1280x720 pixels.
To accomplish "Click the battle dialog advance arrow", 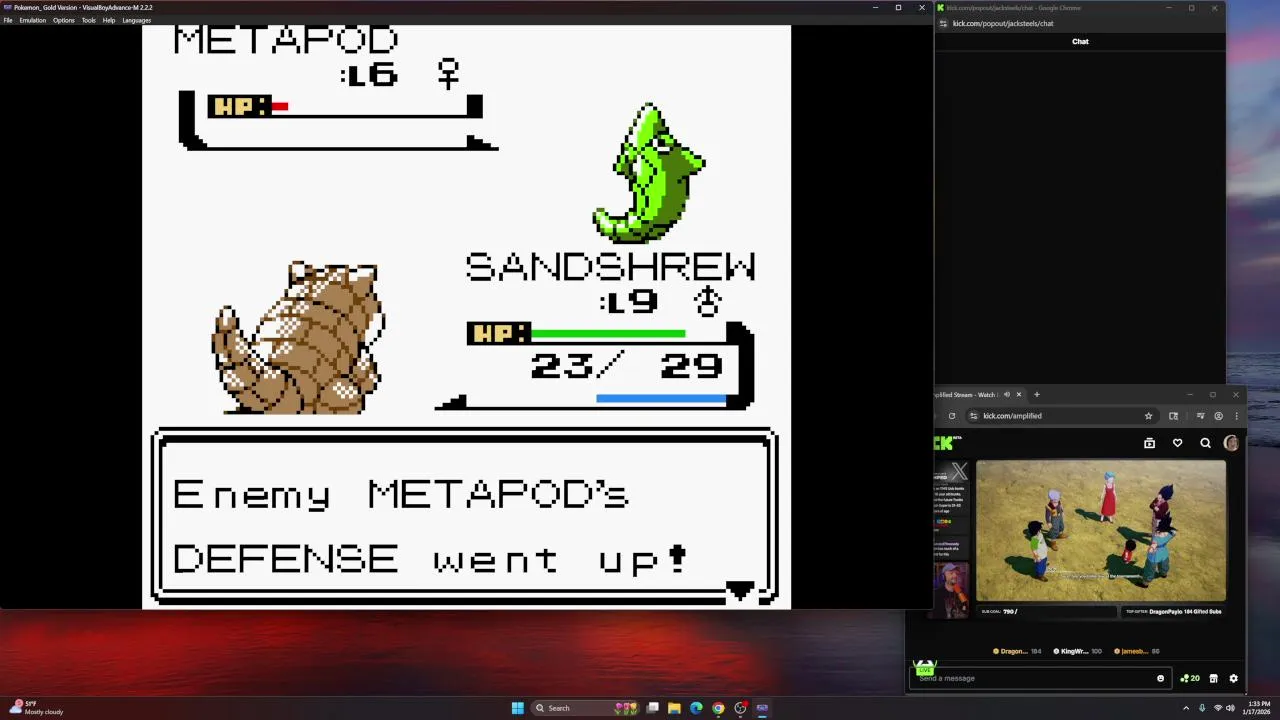I will [x=740, y=591].
